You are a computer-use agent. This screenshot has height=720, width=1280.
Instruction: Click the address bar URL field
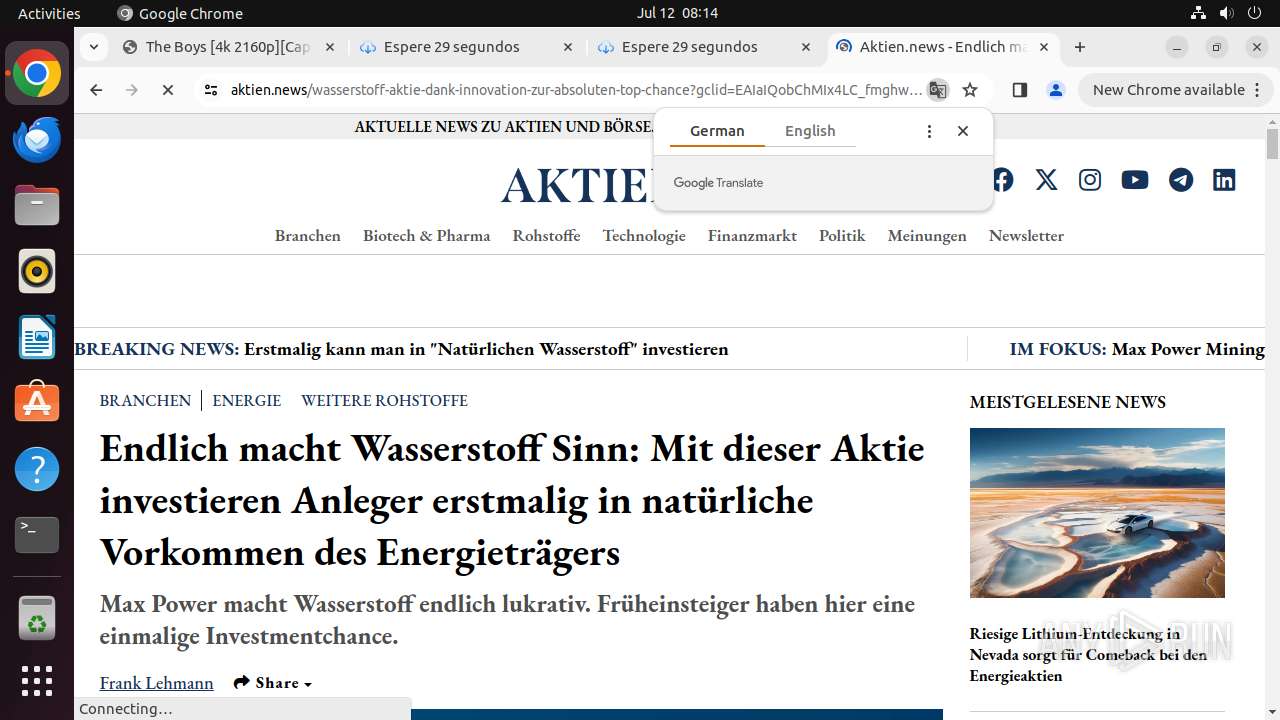click(575, 90)
